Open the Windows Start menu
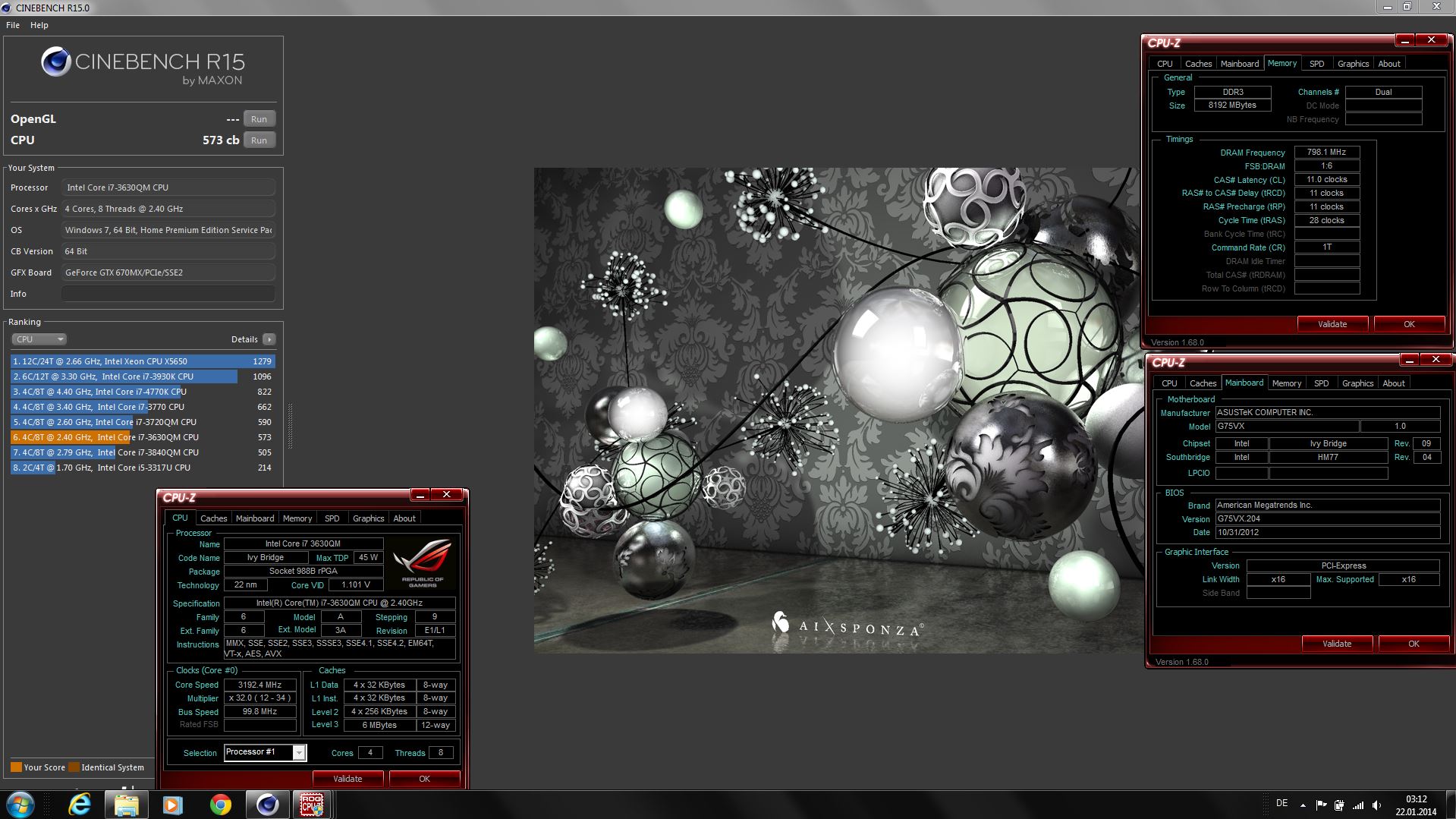The height and width of the screenshot is (819, 1456). [20, 805]
